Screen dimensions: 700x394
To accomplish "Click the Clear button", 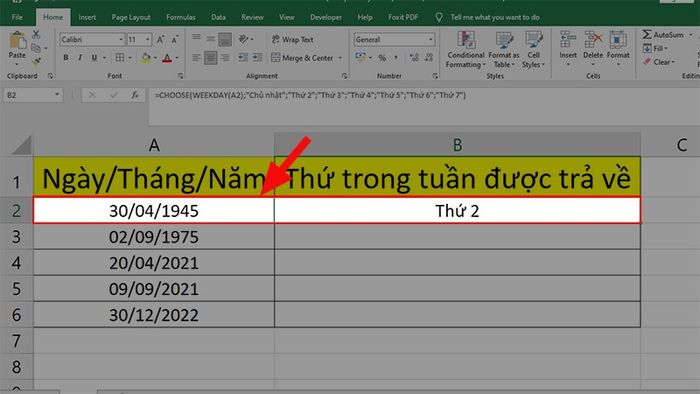I will [x=658, y=62].
